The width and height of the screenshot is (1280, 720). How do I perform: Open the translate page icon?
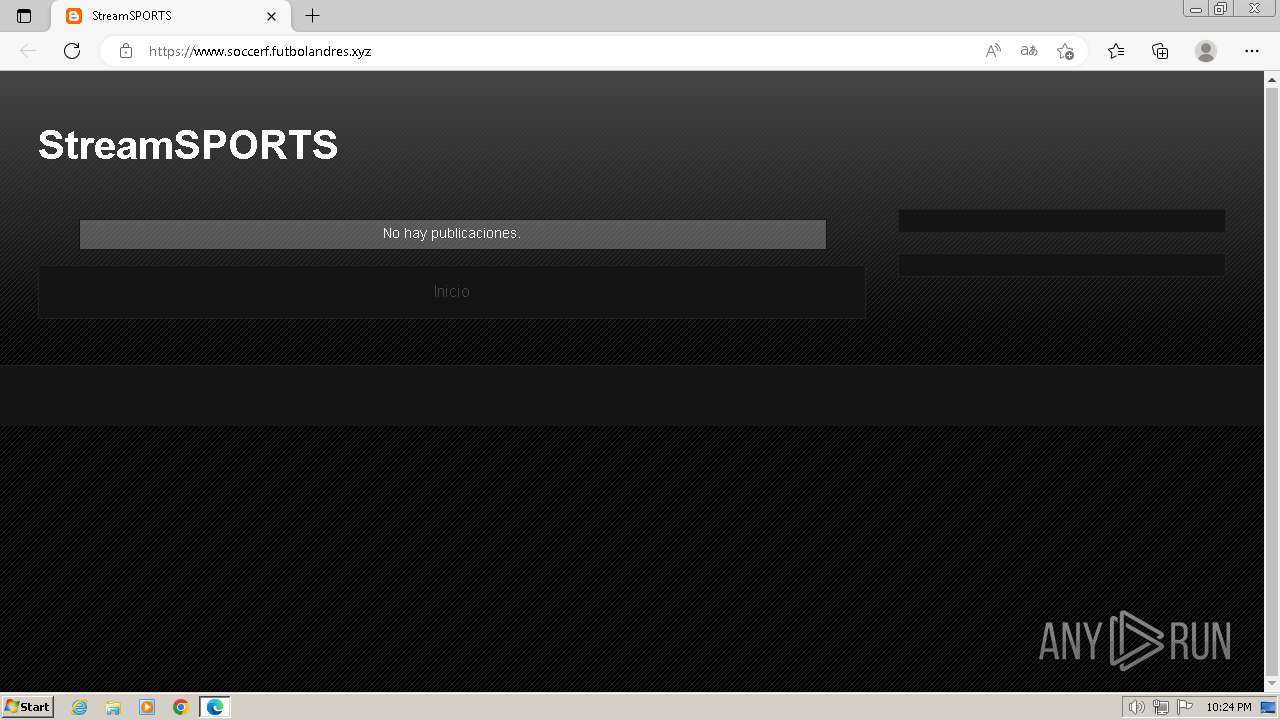coord(1029,51)
